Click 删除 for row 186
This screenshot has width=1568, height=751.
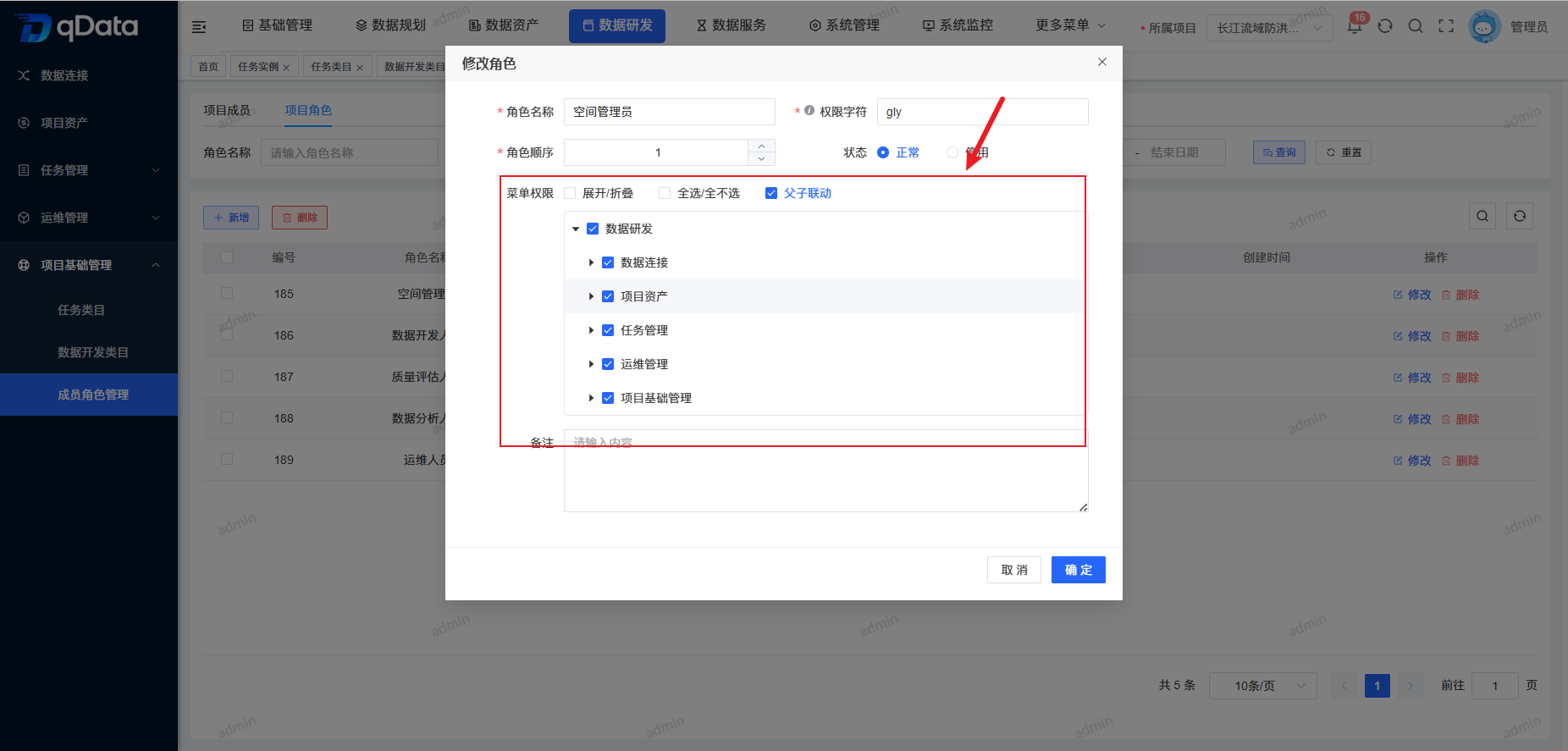click(1460, 336)
